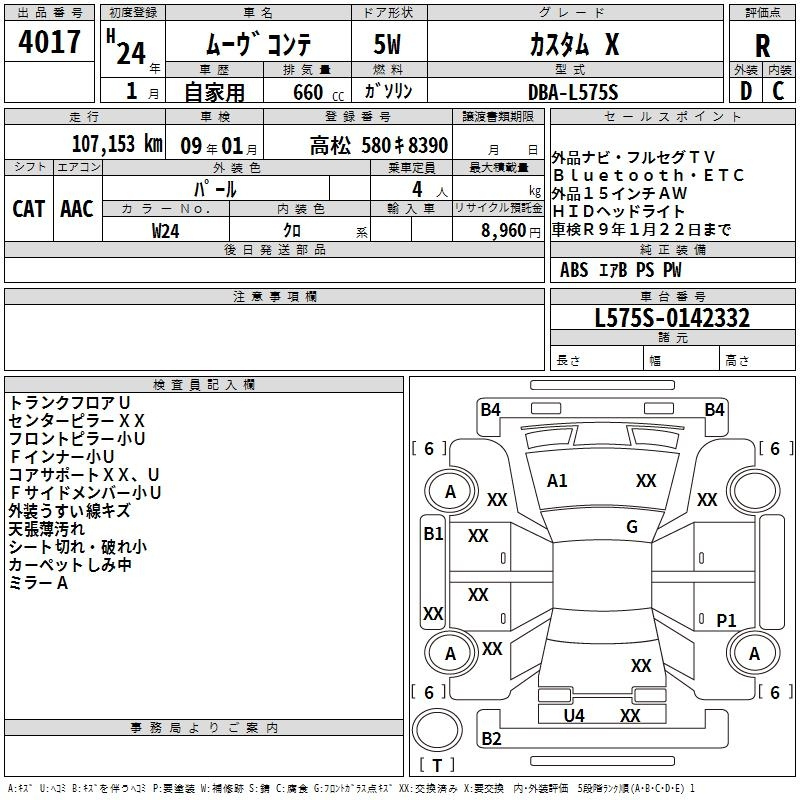Select the displacement value 660 cc
Viewport: 800px width, 800px height.
tap(318, 92)
